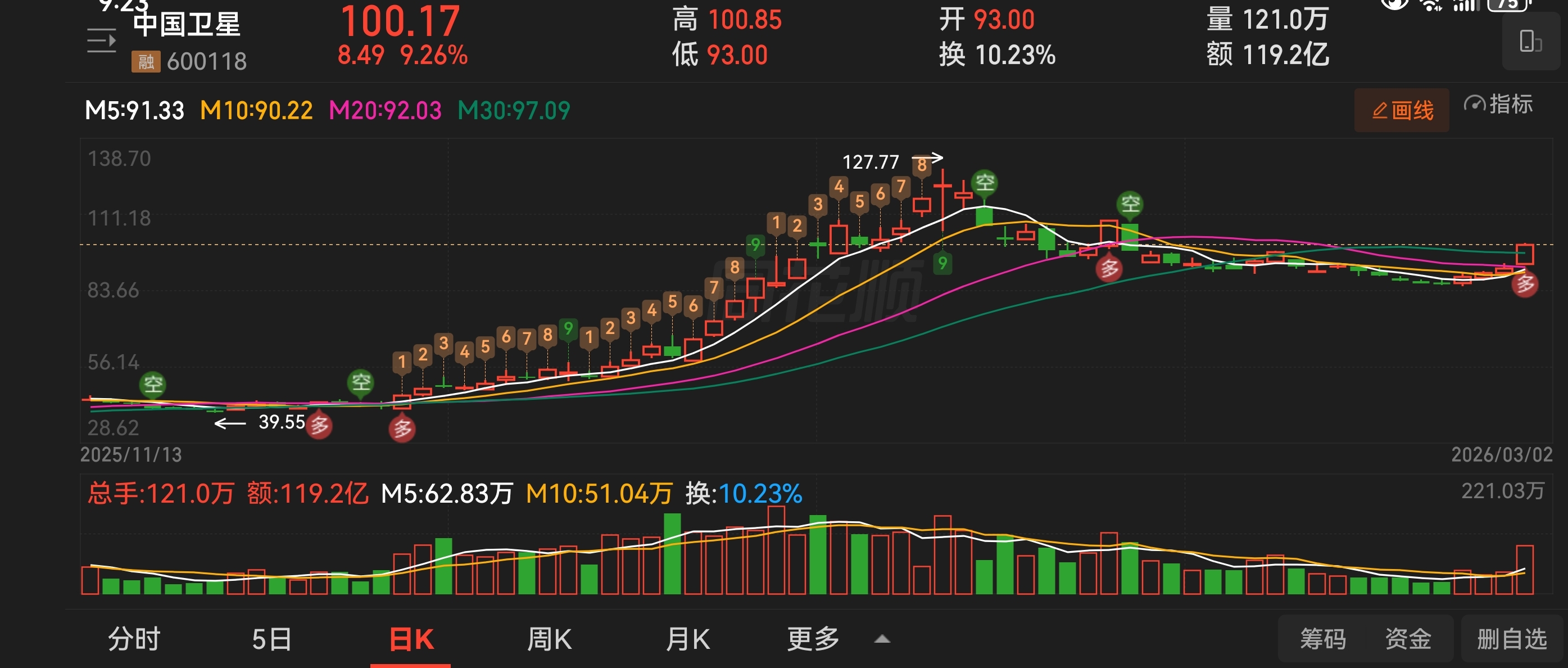
Task: Tap the 融 margin trading badge
Action: click(146, 61)
